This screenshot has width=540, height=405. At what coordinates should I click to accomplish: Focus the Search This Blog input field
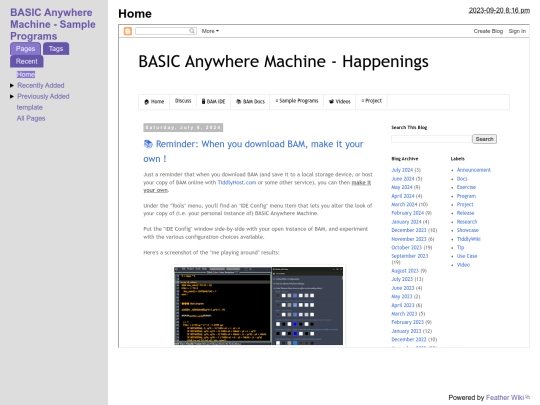pos(432,139)
